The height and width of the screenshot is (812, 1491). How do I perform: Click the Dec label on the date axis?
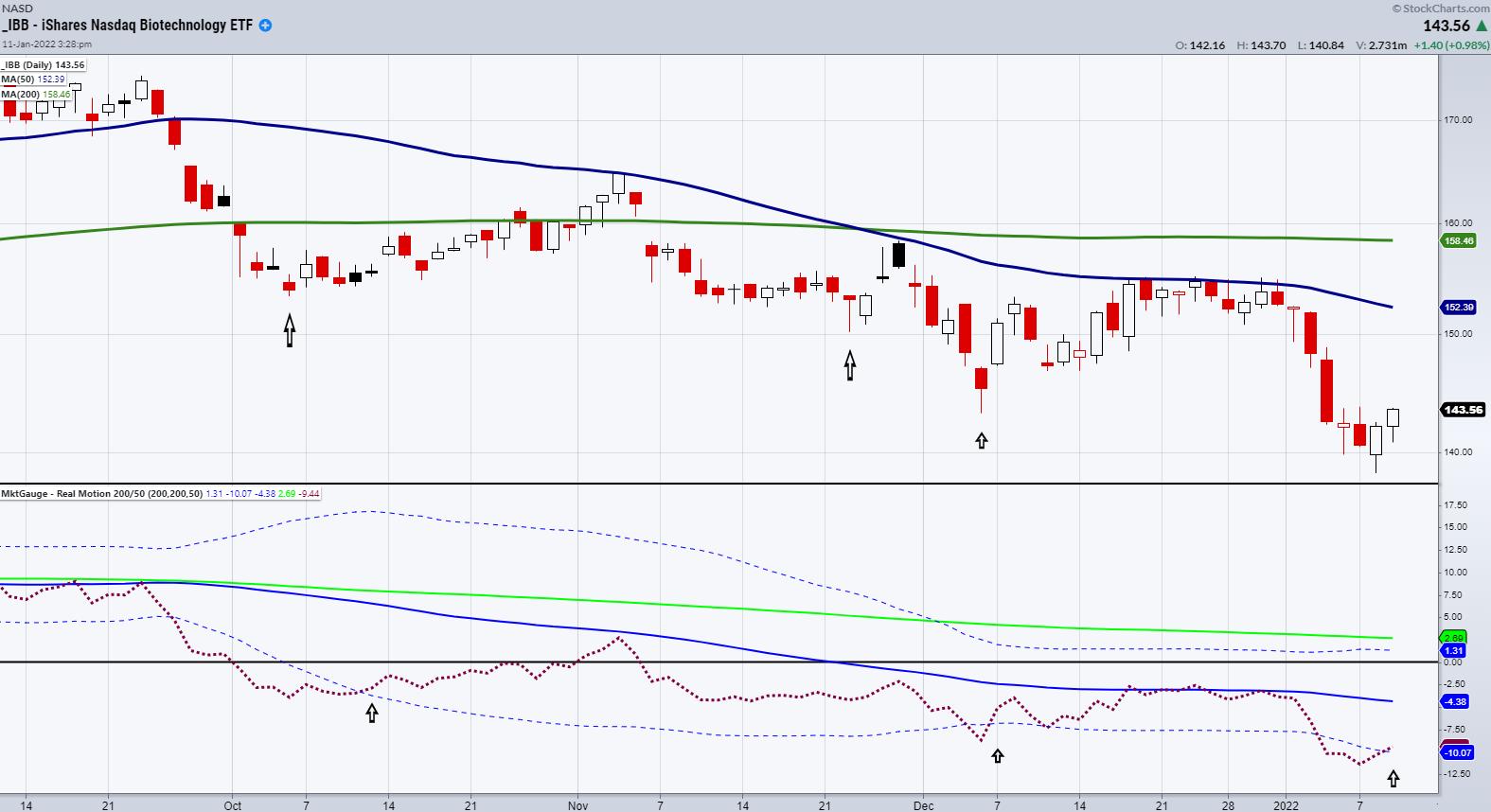[x=924, y=806]
